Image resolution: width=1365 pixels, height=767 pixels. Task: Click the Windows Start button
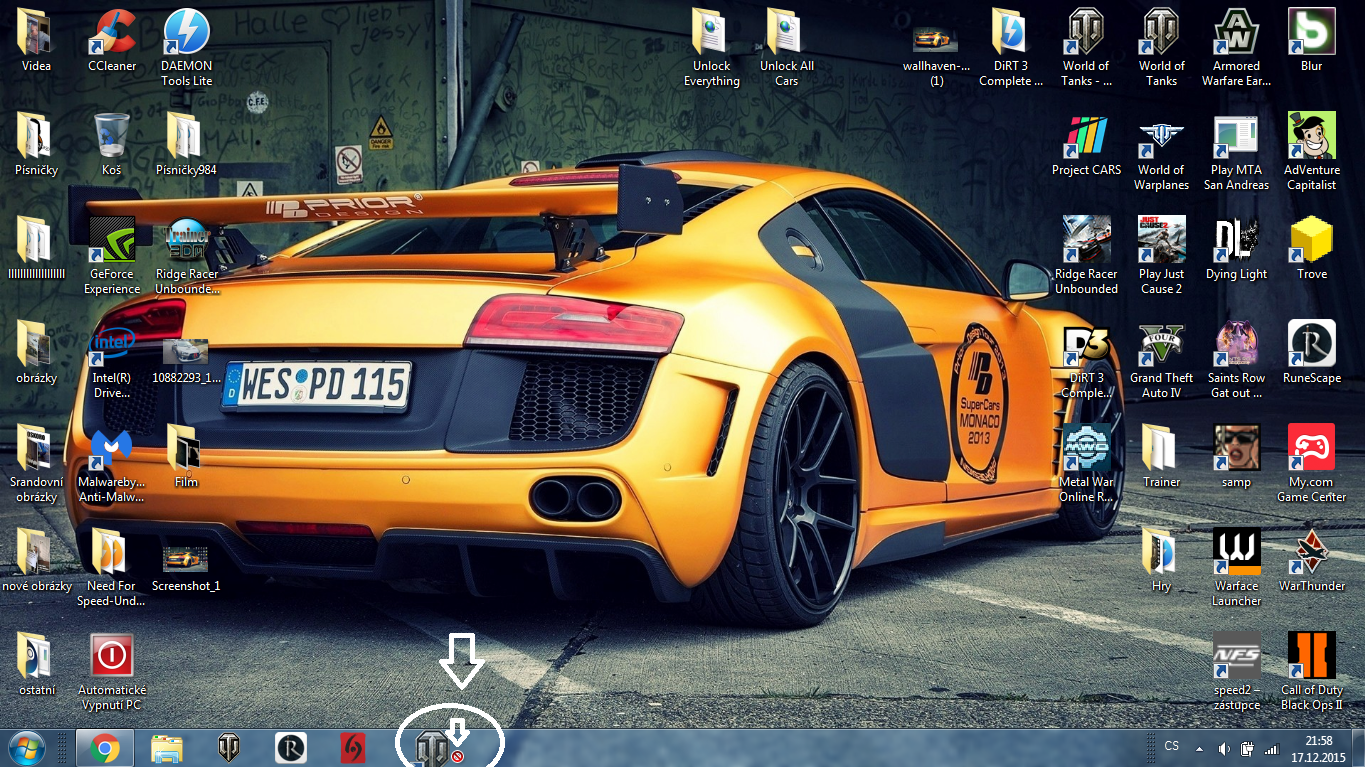click(x=26, y=748)
